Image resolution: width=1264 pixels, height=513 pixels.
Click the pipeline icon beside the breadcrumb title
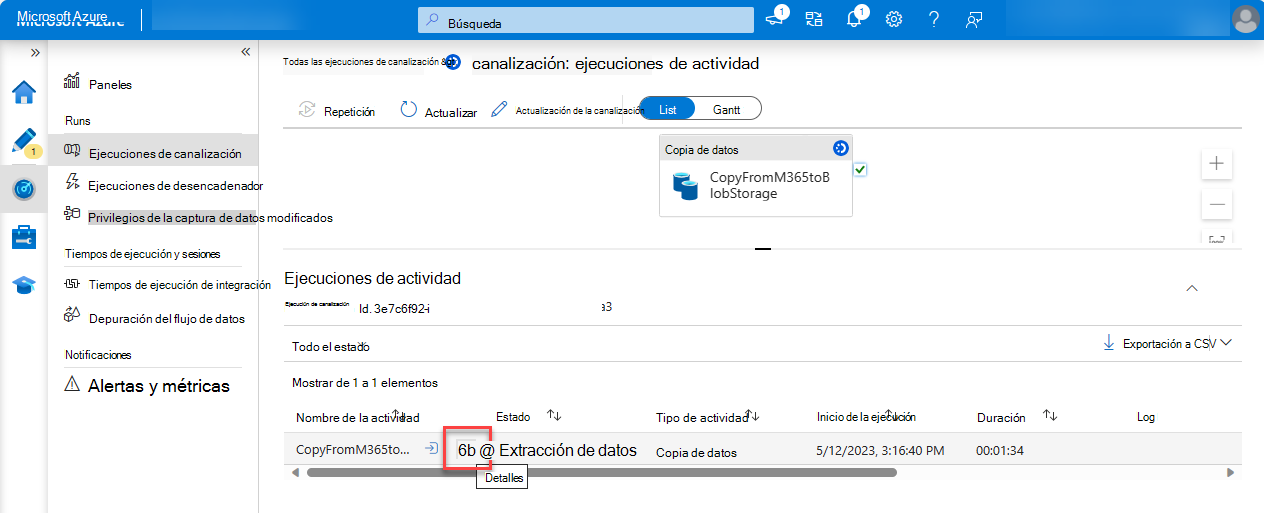click(x=453, y=63)
